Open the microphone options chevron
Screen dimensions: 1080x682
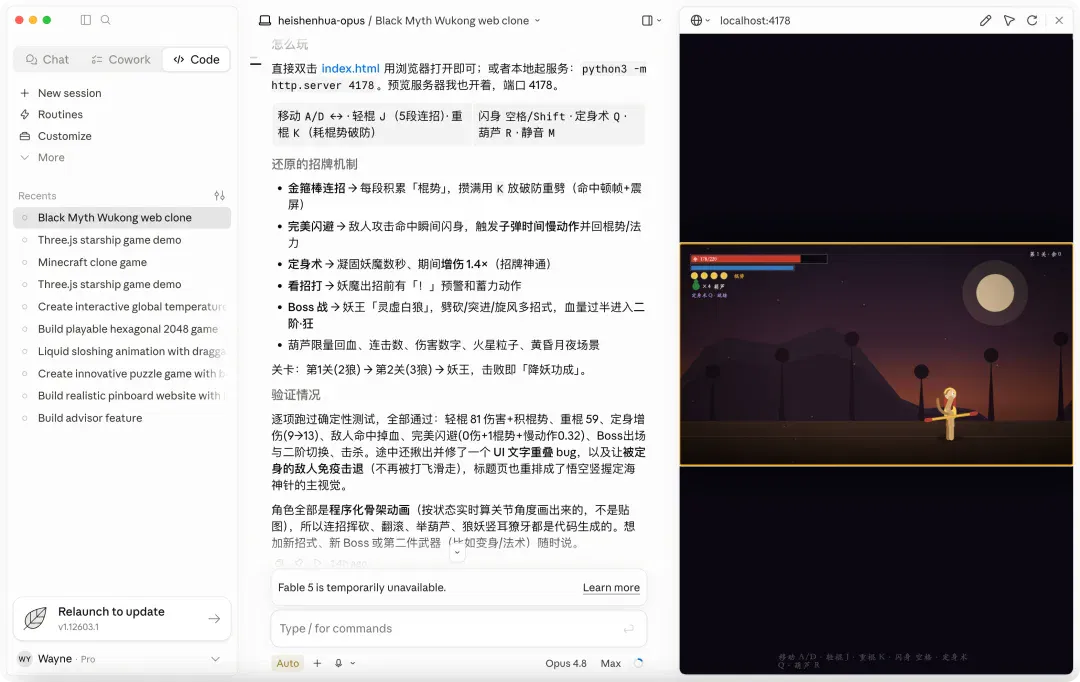point(353,663)
